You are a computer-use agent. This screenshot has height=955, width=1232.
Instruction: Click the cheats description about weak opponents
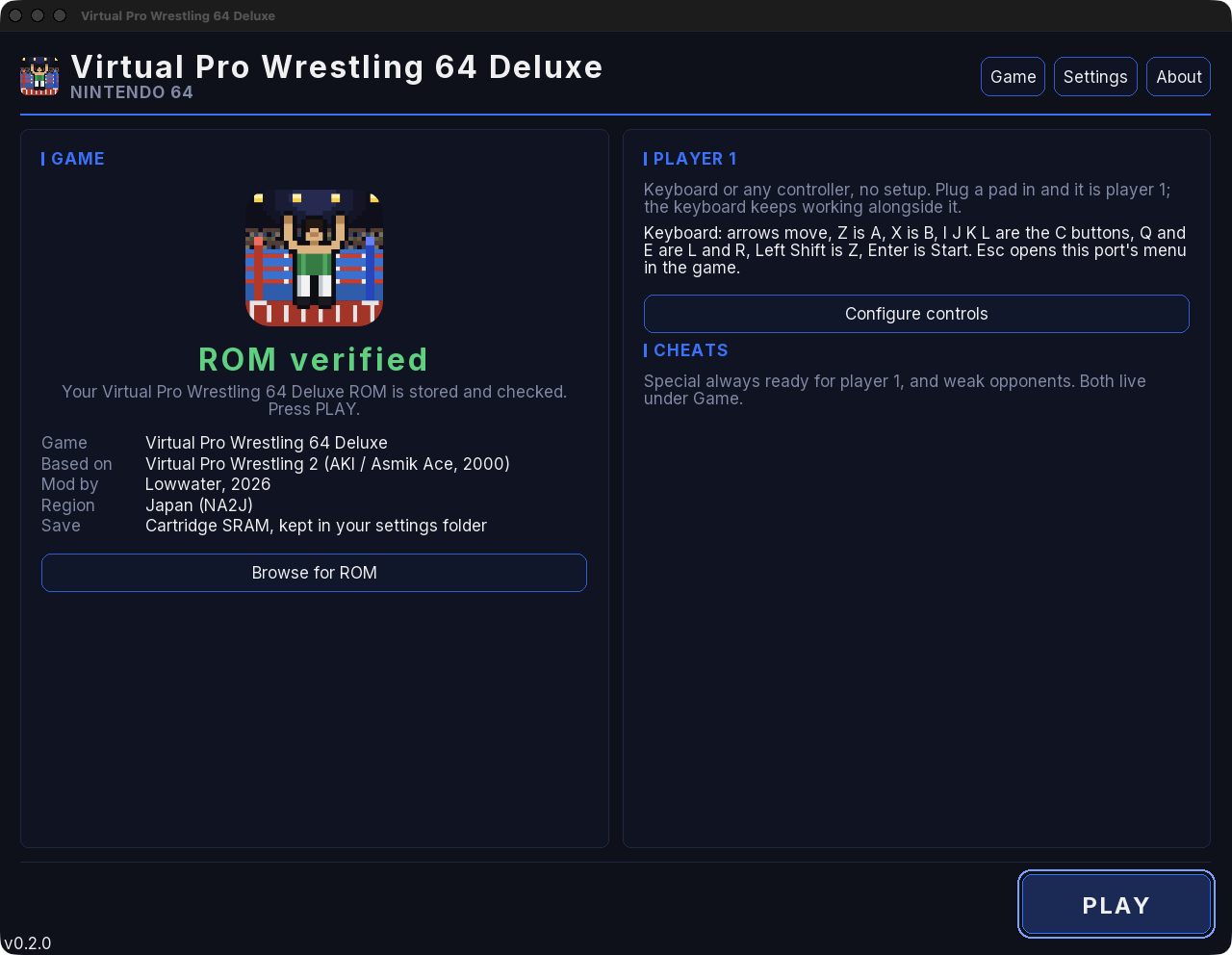click(x=895, y=390)
